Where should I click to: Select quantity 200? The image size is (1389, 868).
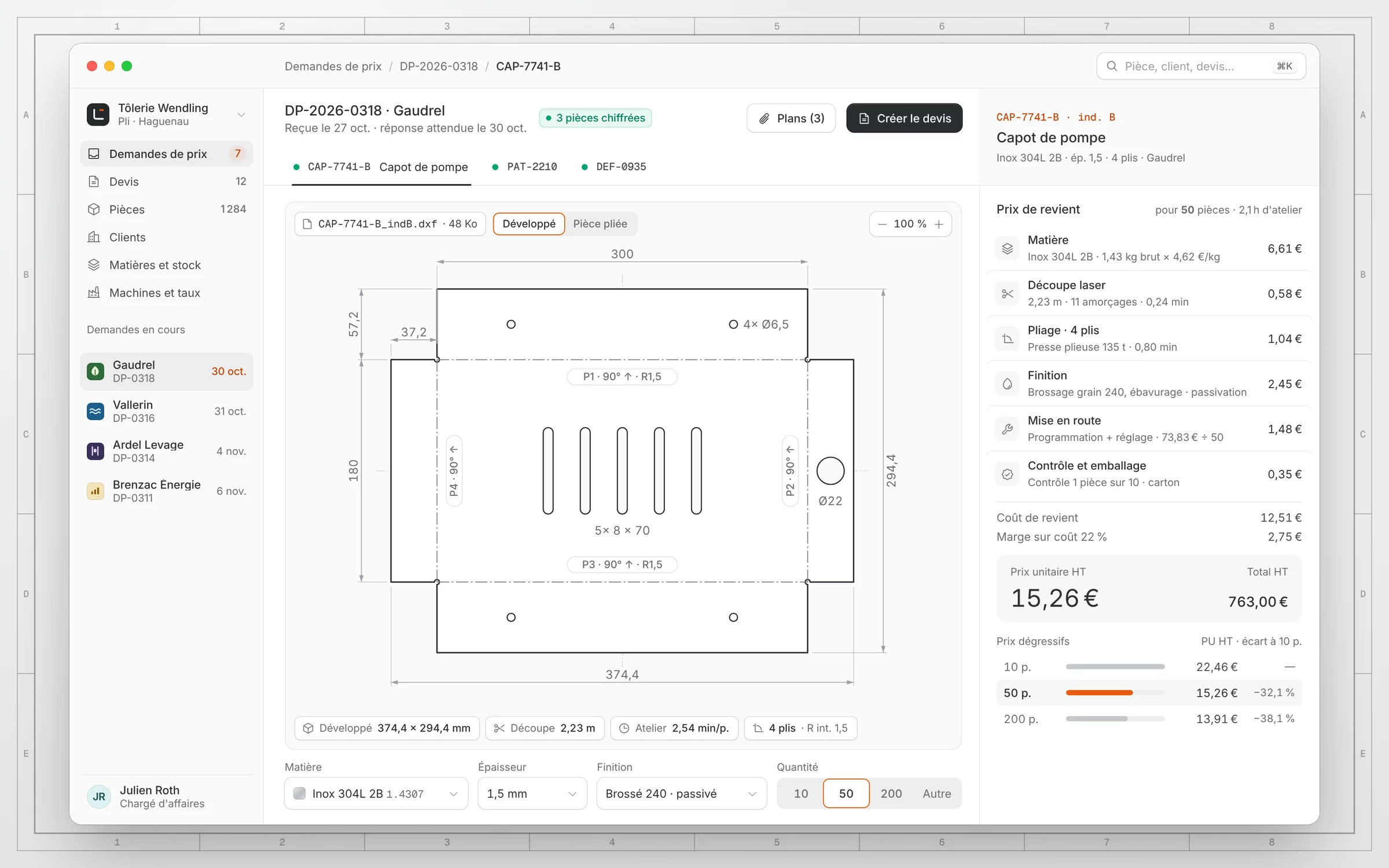click(x=891, y=794)
